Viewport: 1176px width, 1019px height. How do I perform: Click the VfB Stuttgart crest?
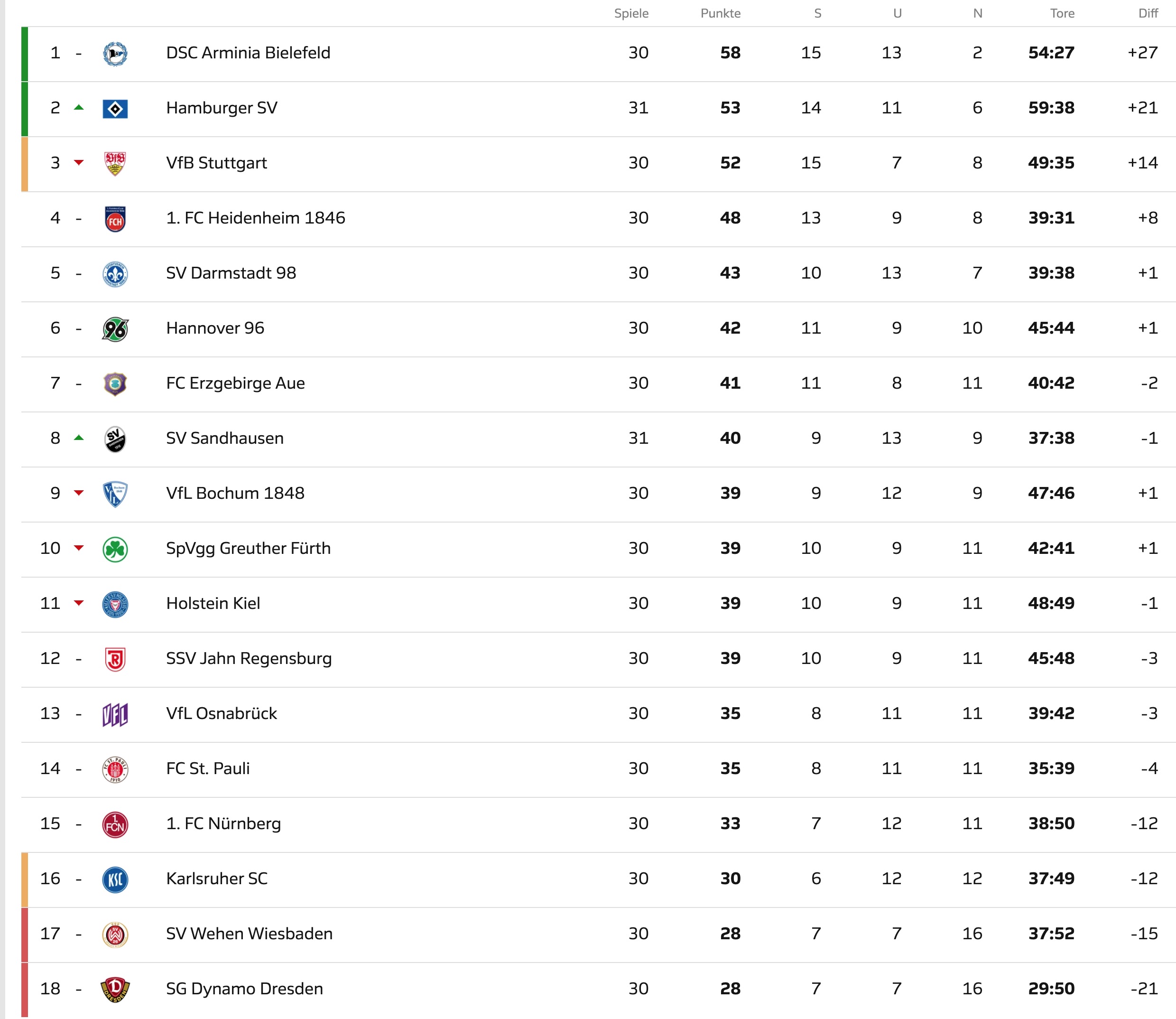pos(115,164)
